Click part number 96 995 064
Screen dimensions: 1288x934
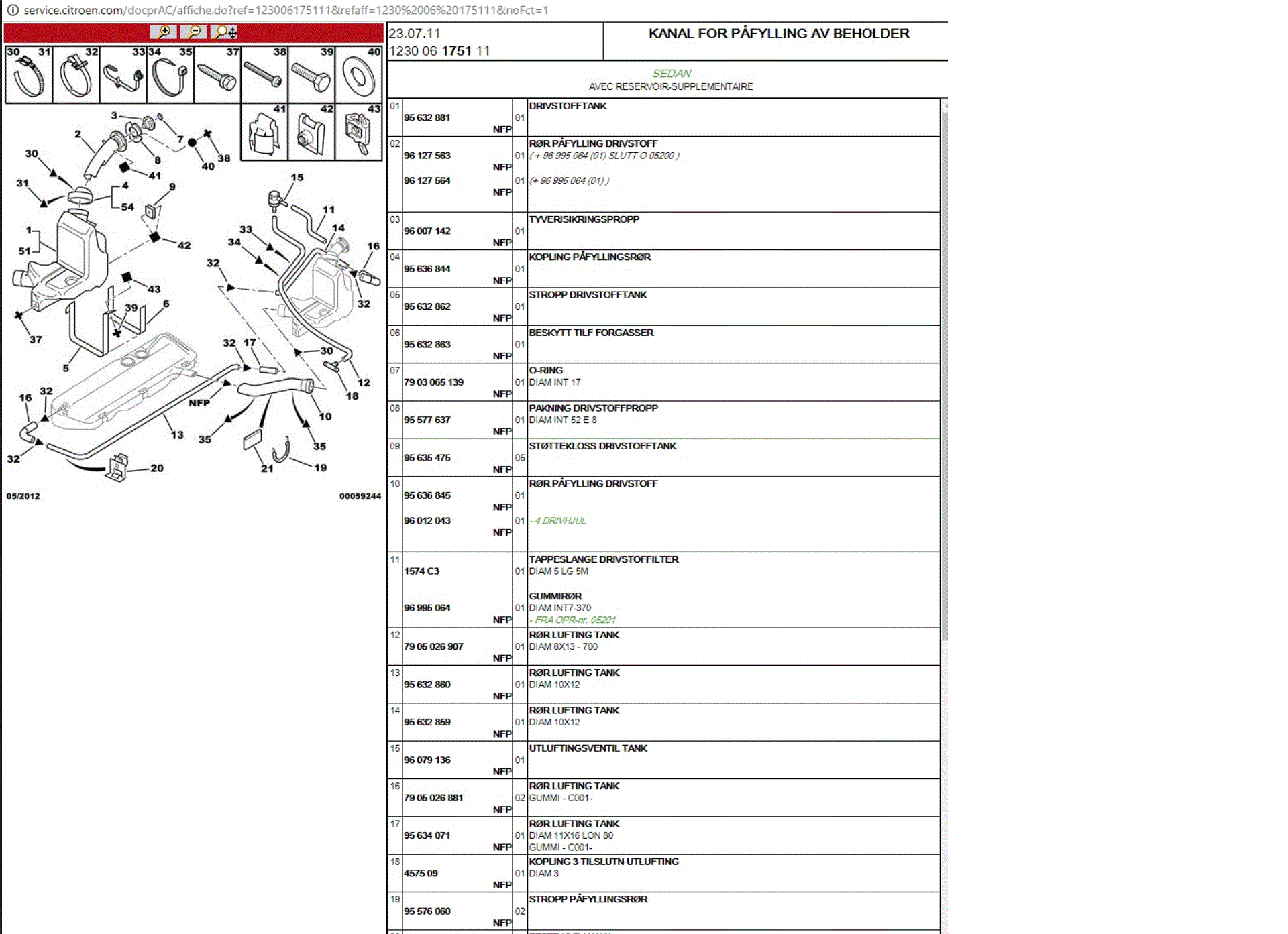[x=427, y=607]
